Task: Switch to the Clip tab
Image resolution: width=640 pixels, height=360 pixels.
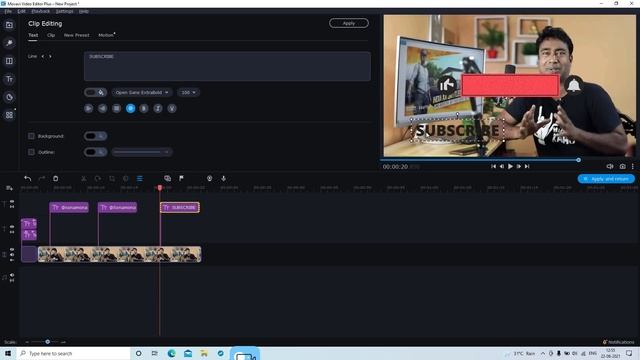Action: pyautogui.click(x=51, y=36)
